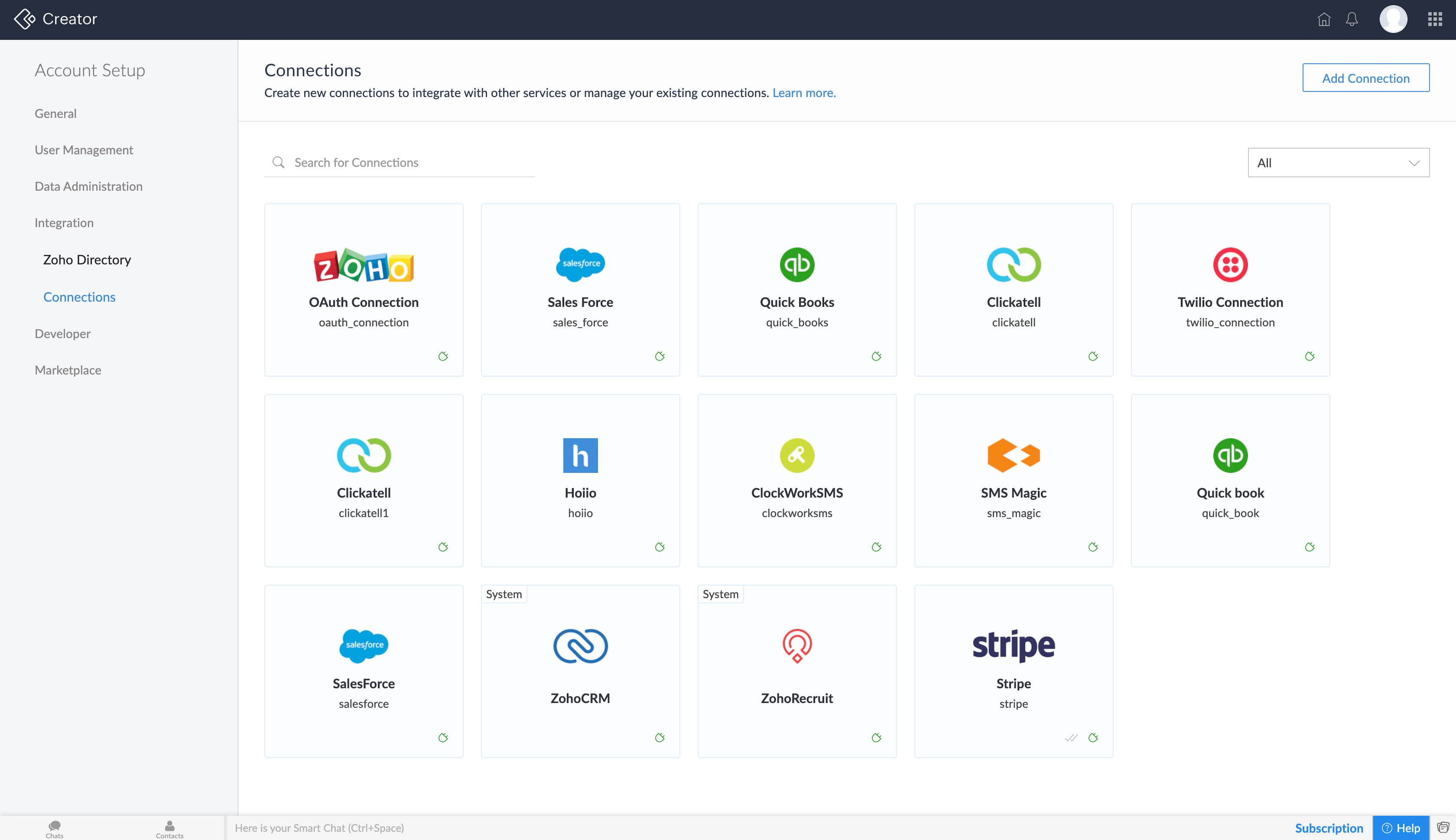Click the chat window icon at bottom right
1456x840 pixels.
point(1443,827)
